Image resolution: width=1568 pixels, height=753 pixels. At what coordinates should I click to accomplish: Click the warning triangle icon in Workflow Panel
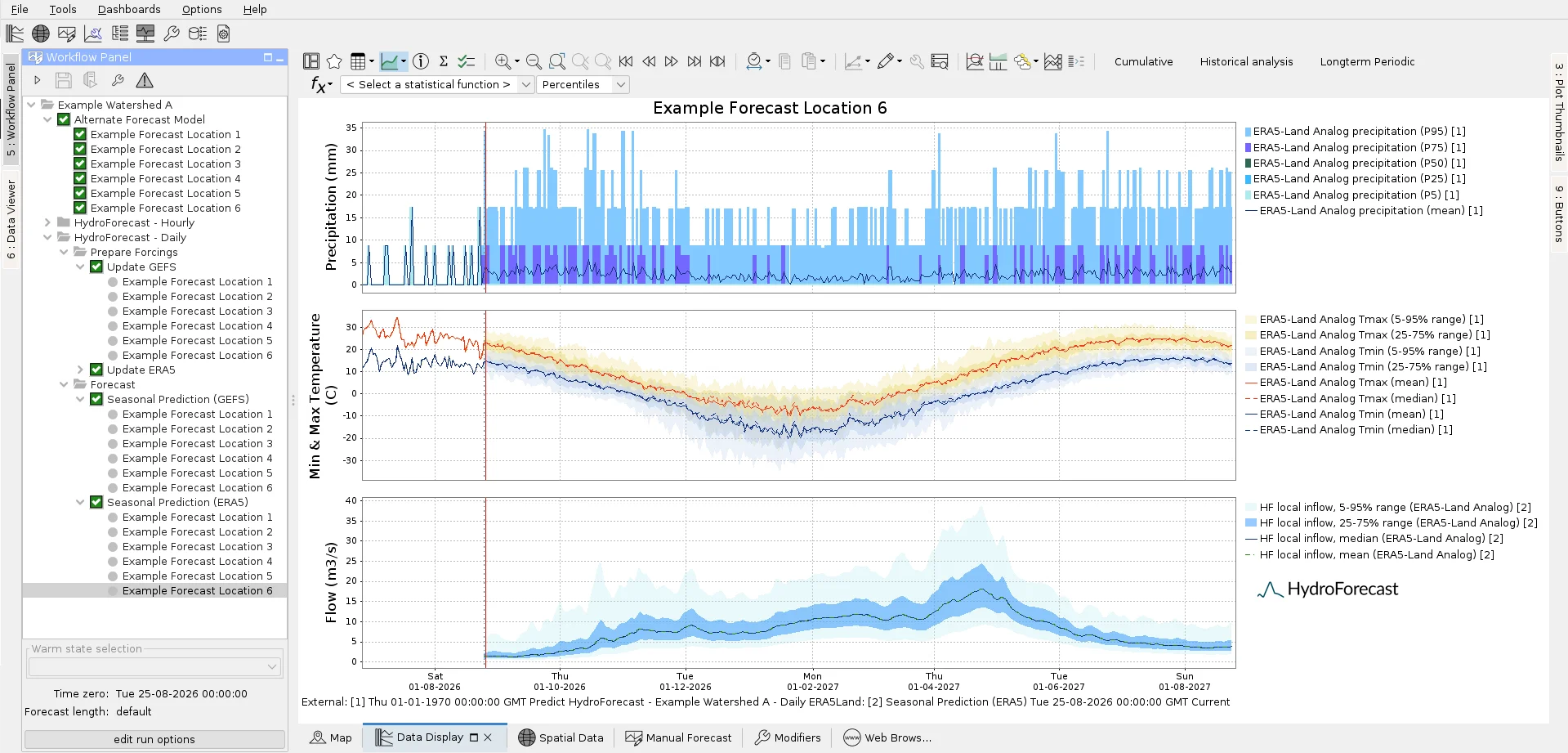[x=145, y=80]
